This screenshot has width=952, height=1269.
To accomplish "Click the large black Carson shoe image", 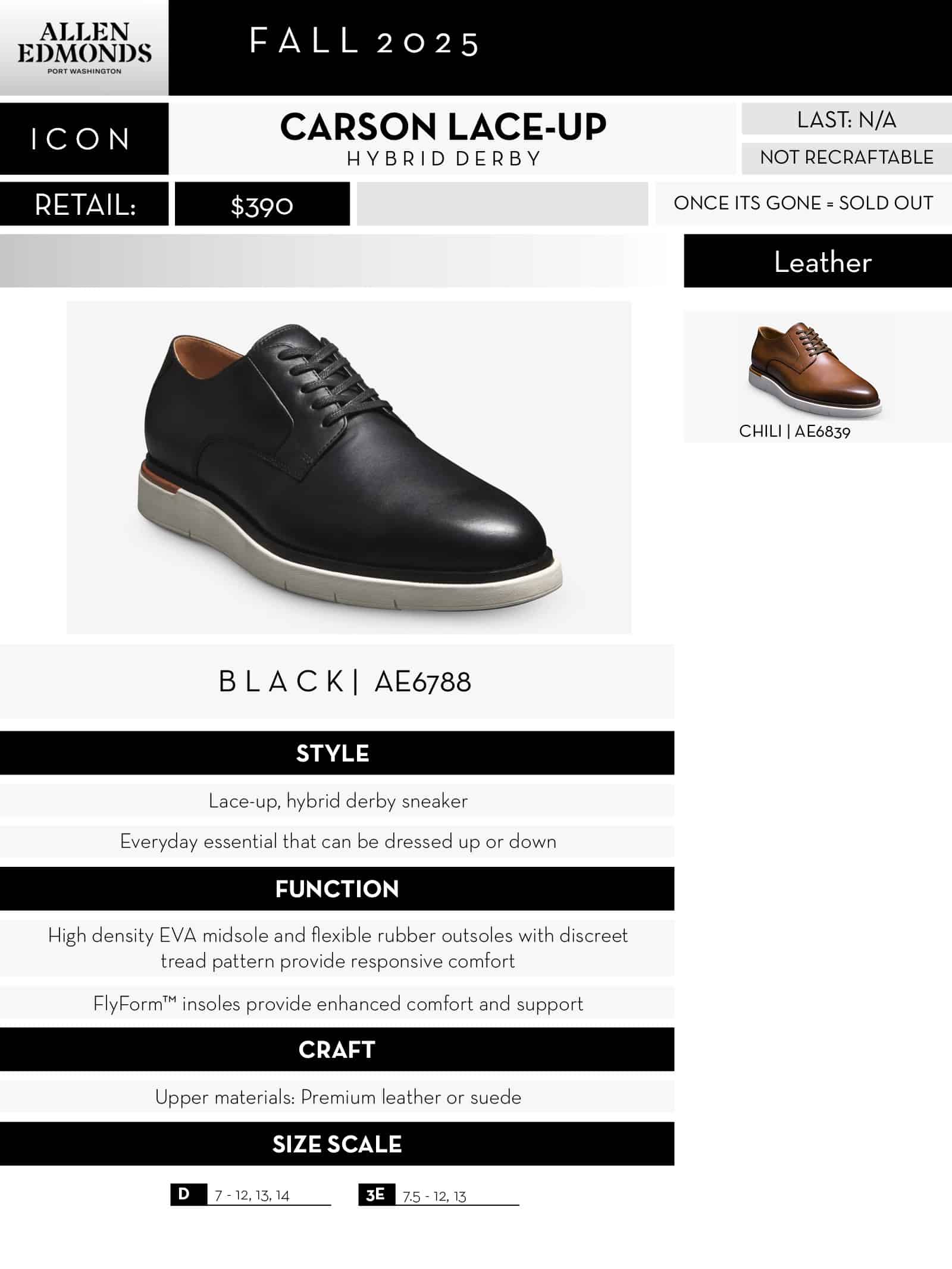I will pos(349,467).
